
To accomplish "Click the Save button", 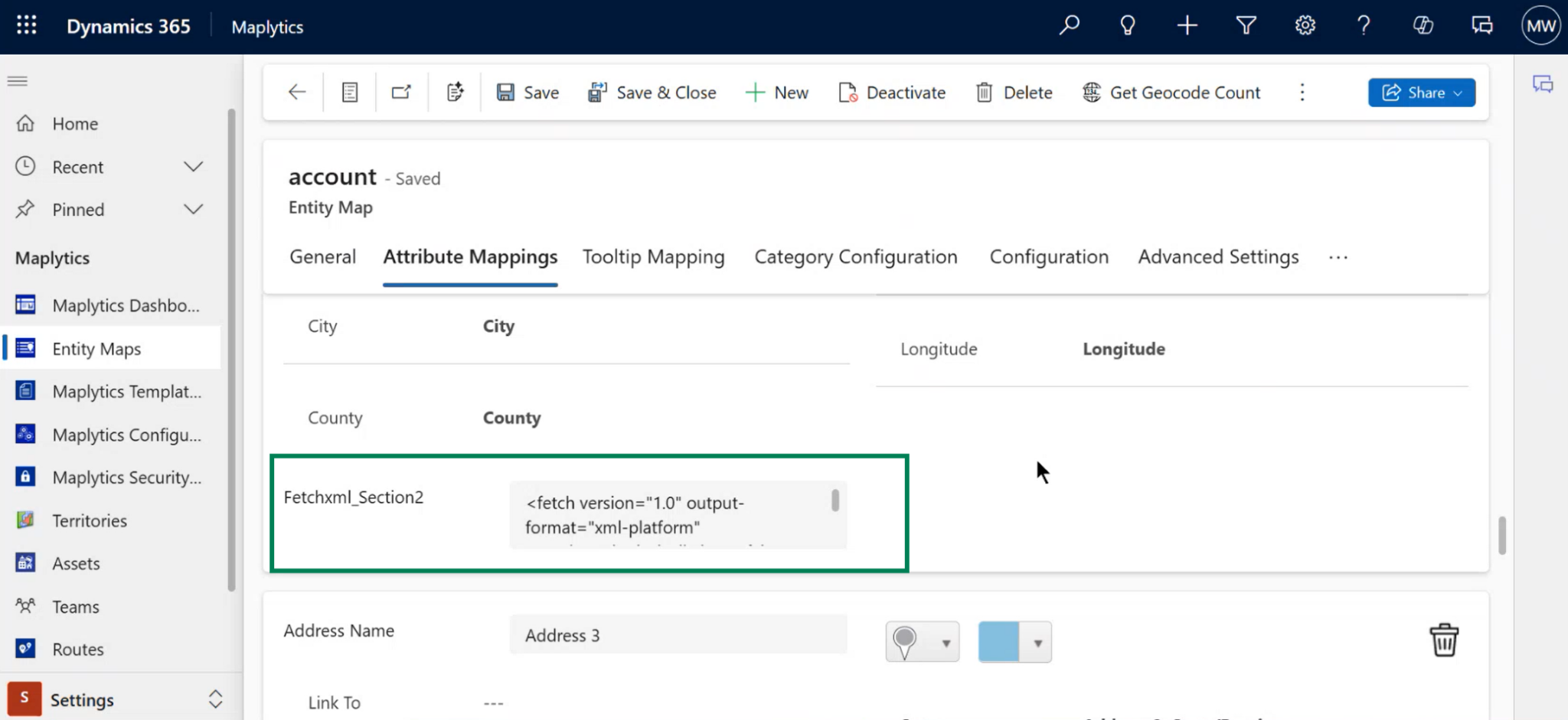I will pyautogui.click(x=528, y=93).
